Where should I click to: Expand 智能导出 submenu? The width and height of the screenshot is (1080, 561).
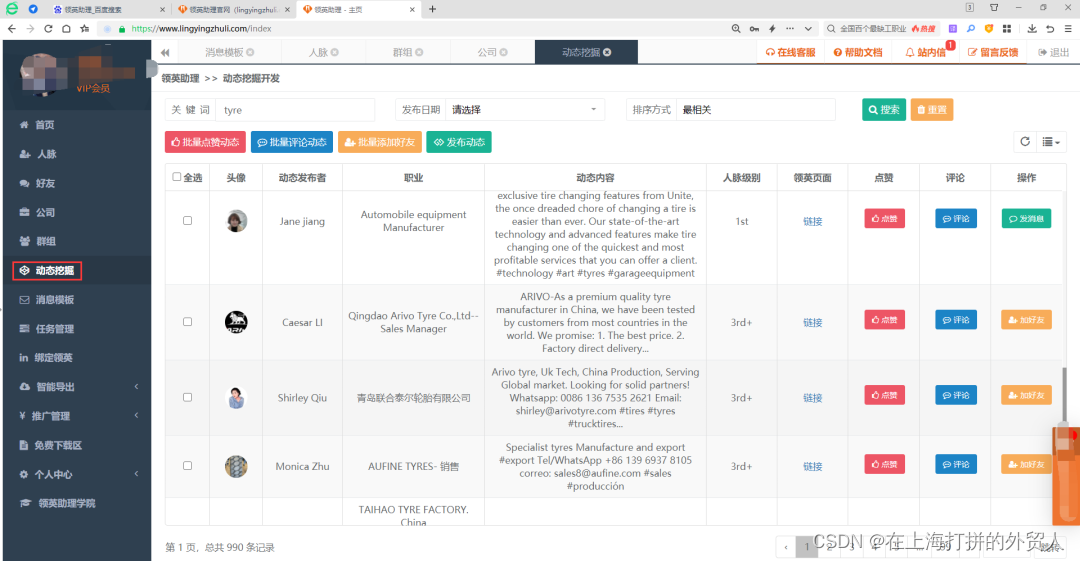tap(77, 387)
